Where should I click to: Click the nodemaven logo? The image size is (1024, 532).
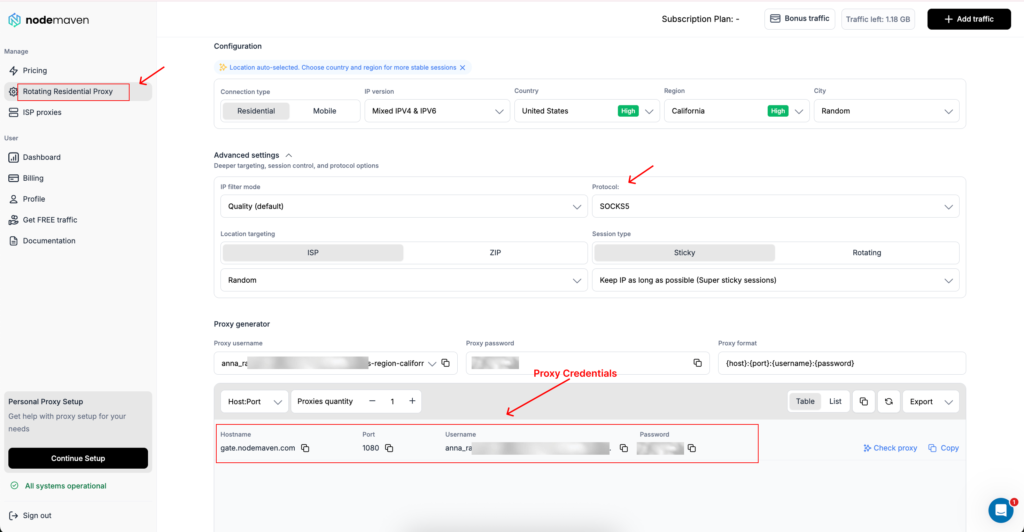pos(48,20)
